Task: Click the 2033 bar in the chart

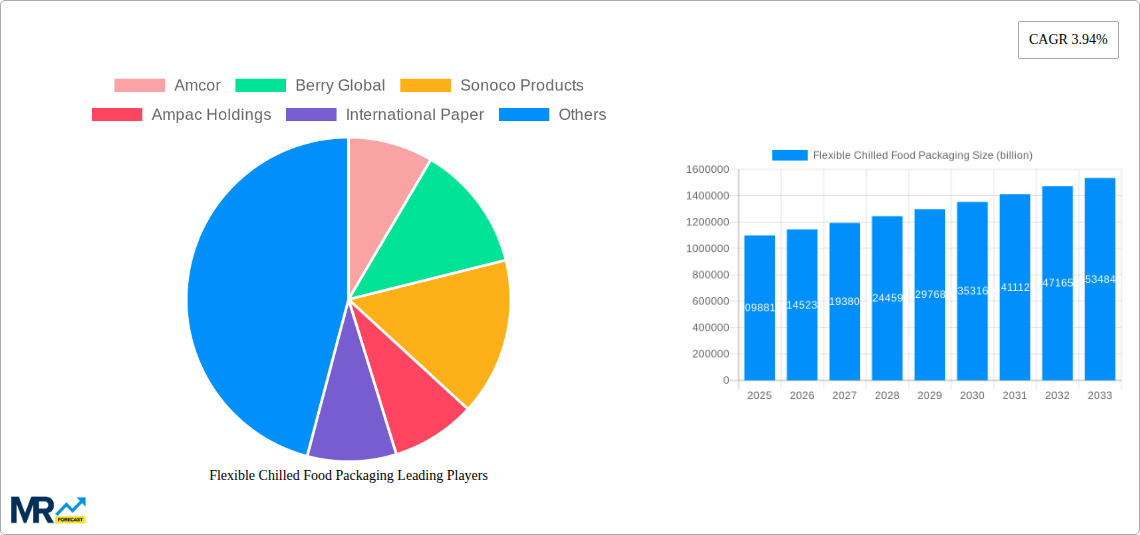Action: click(1100, 279)
